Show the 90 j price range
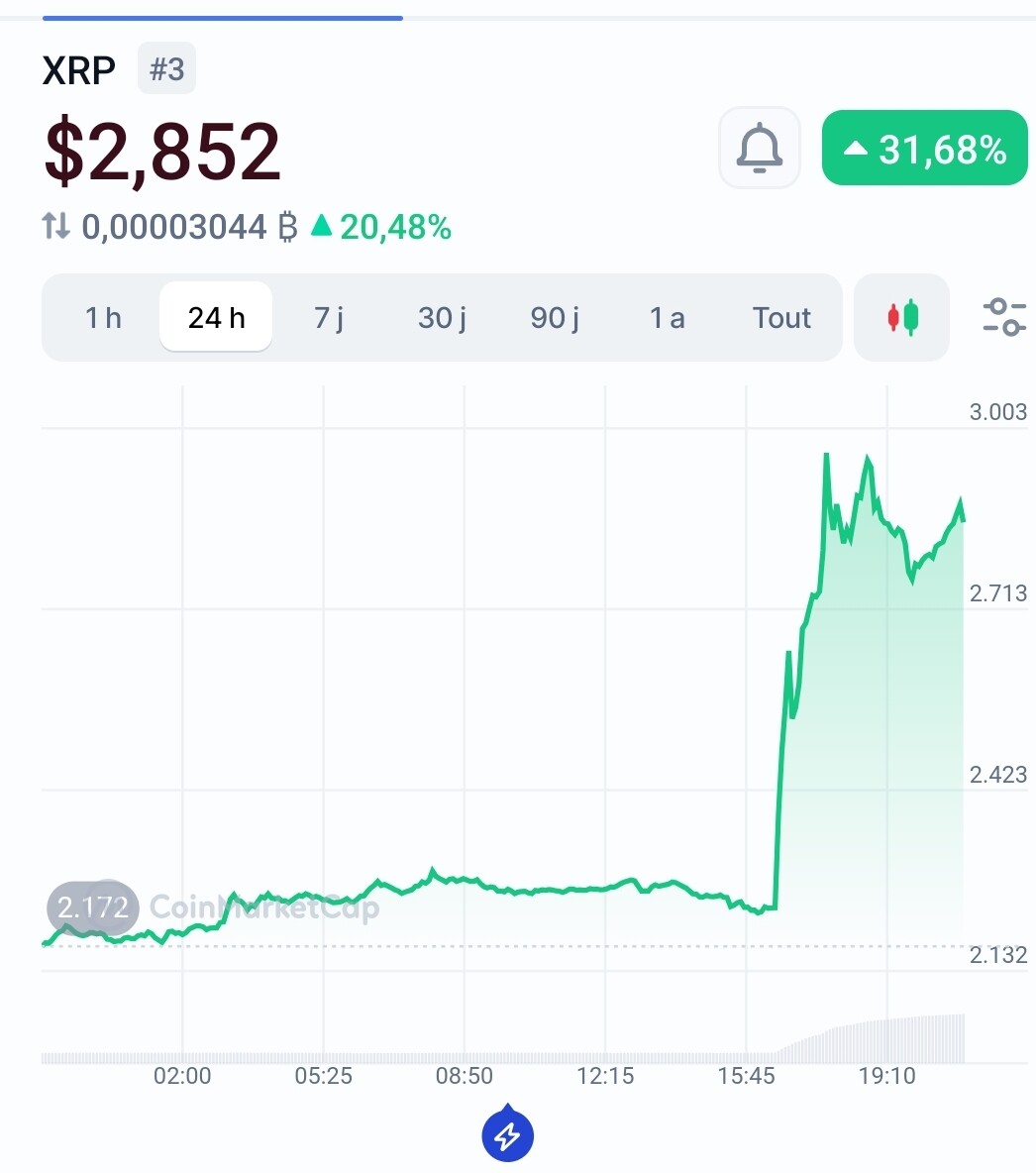The width and height of the screenshot is (1036, 1173). click(x=555, y=317)
